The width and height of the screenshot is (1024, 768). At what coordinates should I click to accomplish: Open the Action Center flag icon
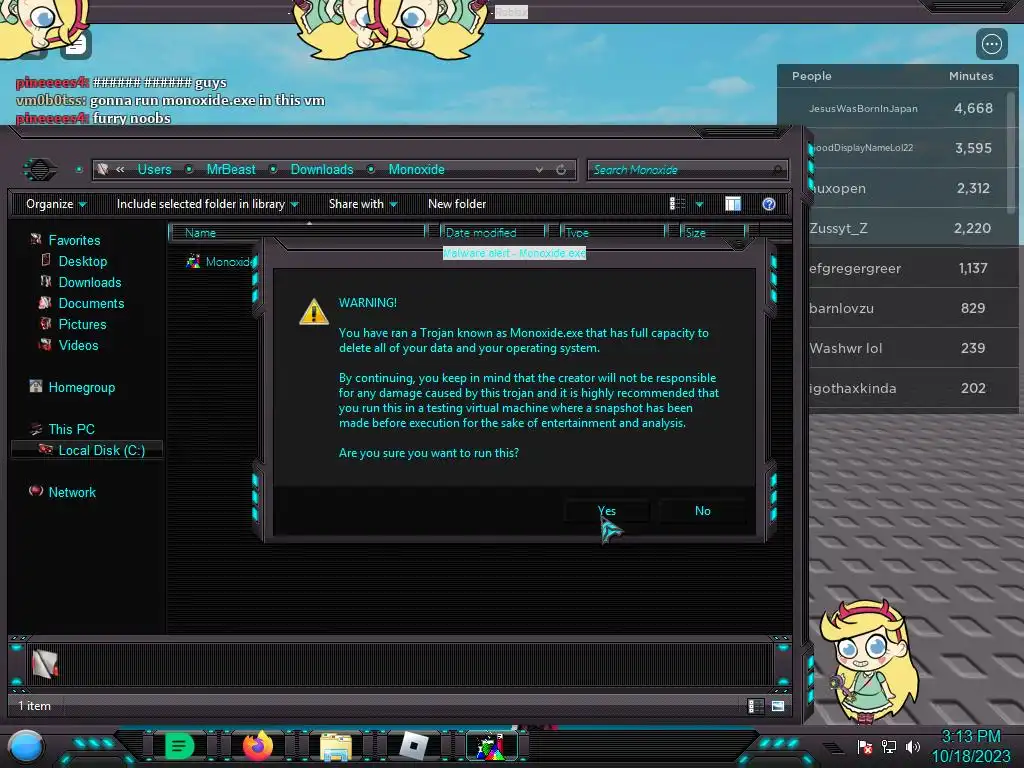[865, 746]
